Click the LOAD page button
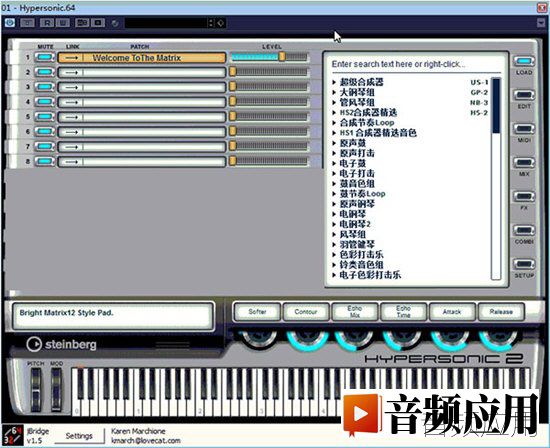The width and height of the screenshot is (550, 448). click(524, 61)
